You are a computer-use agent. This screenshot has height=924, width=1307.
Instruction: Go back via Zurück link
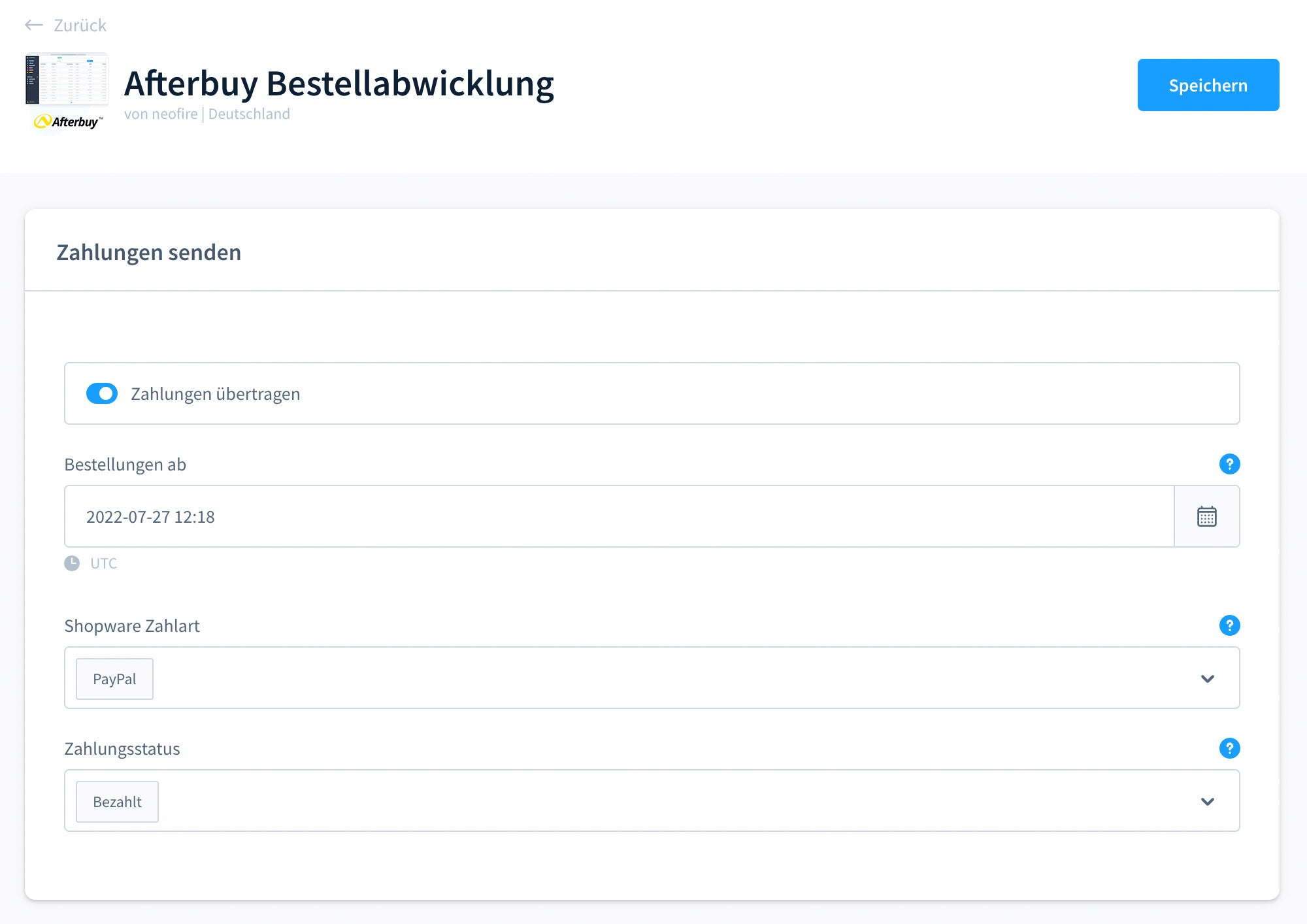point(80,25)
